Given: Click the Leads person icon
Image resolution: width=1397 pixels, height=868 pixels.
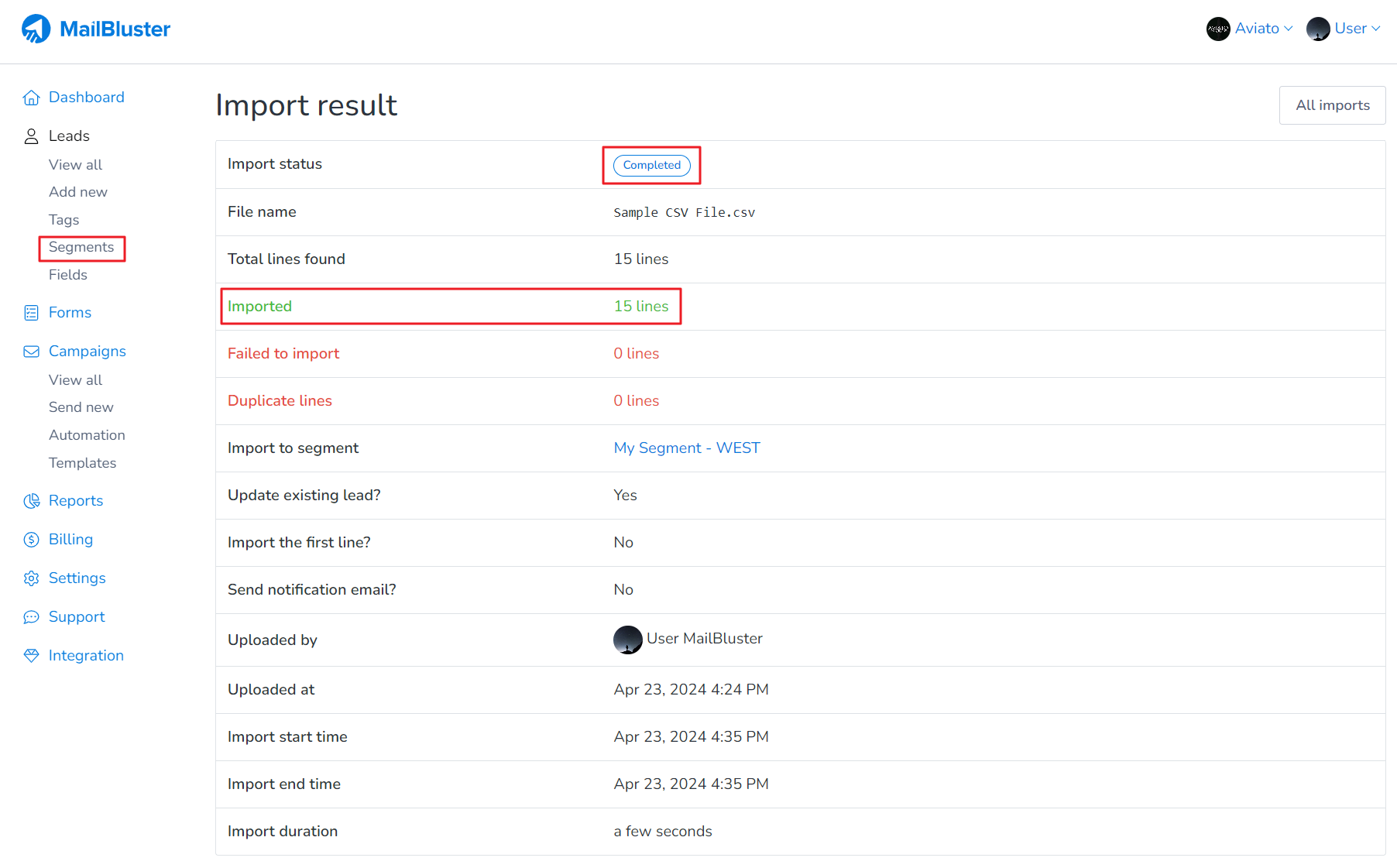Looking at the screenshot, I should (31, 136).
